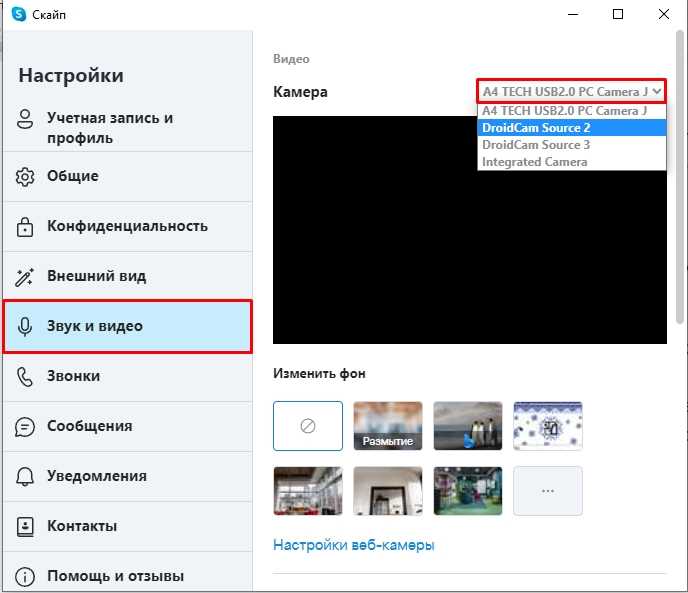This screenshot has height=593, width=688.
Task: Click the magic wand icon for Внешний вид
Action: pos(25,277)
